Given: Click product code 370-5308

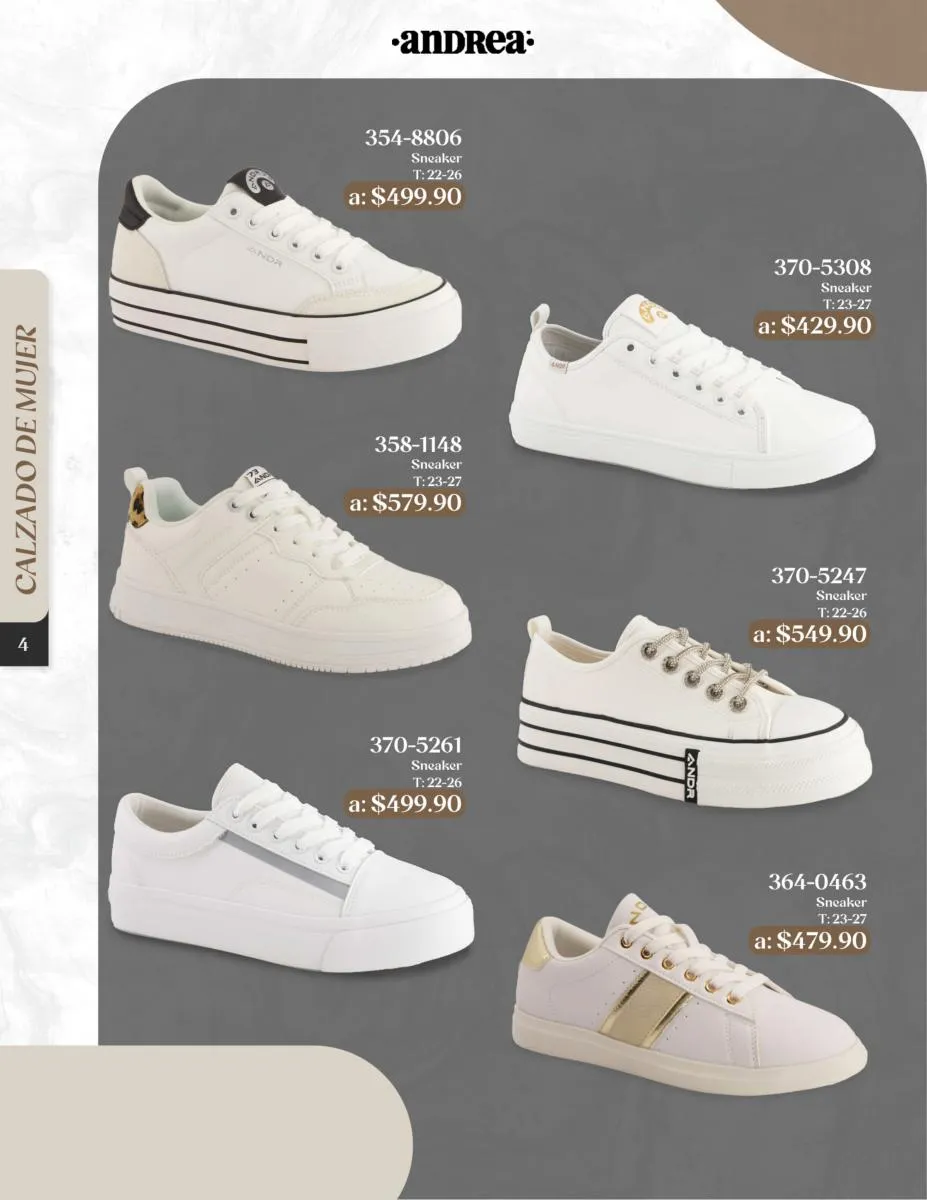Looking at the screenshot, I should tap(823, 267).
